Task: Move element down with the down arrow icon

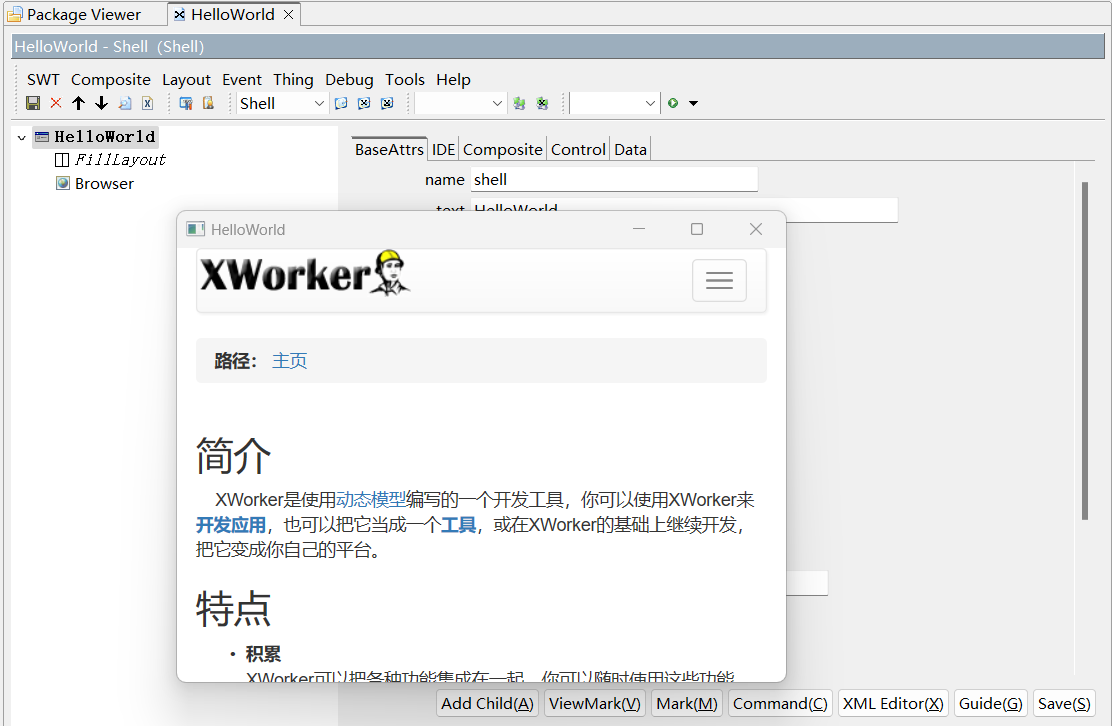Action: point(100,103)
